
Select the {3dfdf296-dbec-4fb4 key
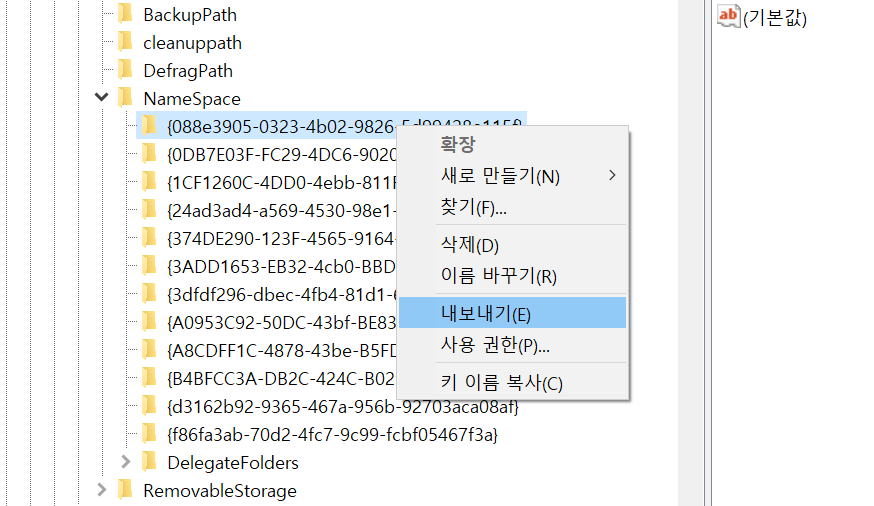(x=281, y=294)
